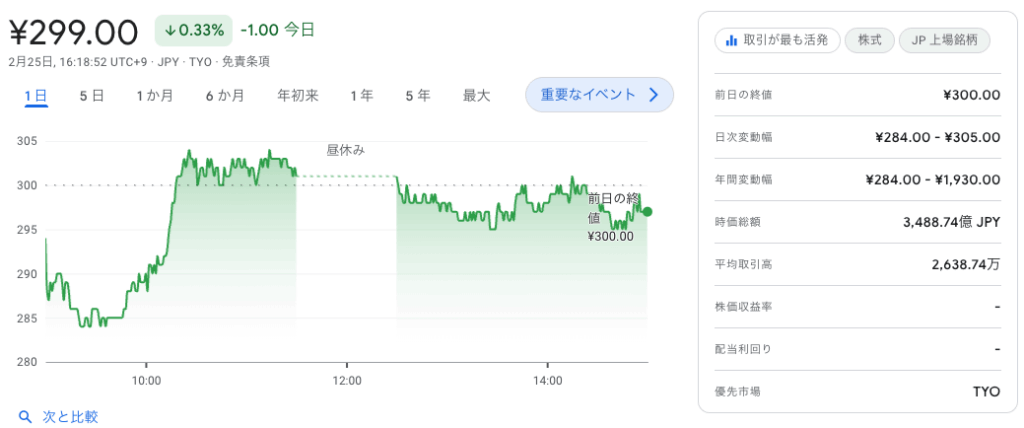Click the green current-price dot on chart
Screen dimensions: 1024x428
pos(648,211)
